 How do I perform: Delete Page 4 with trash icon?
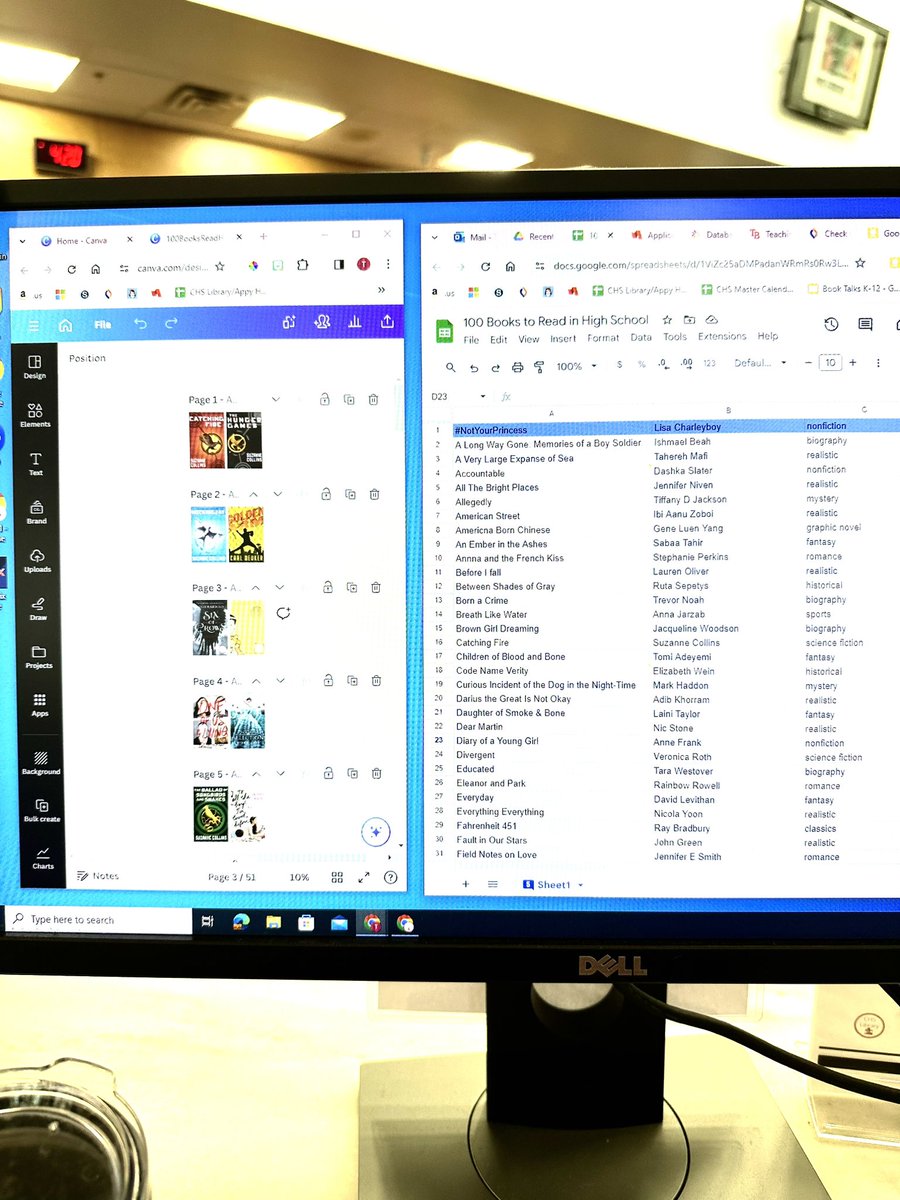(x=376, y=681)
